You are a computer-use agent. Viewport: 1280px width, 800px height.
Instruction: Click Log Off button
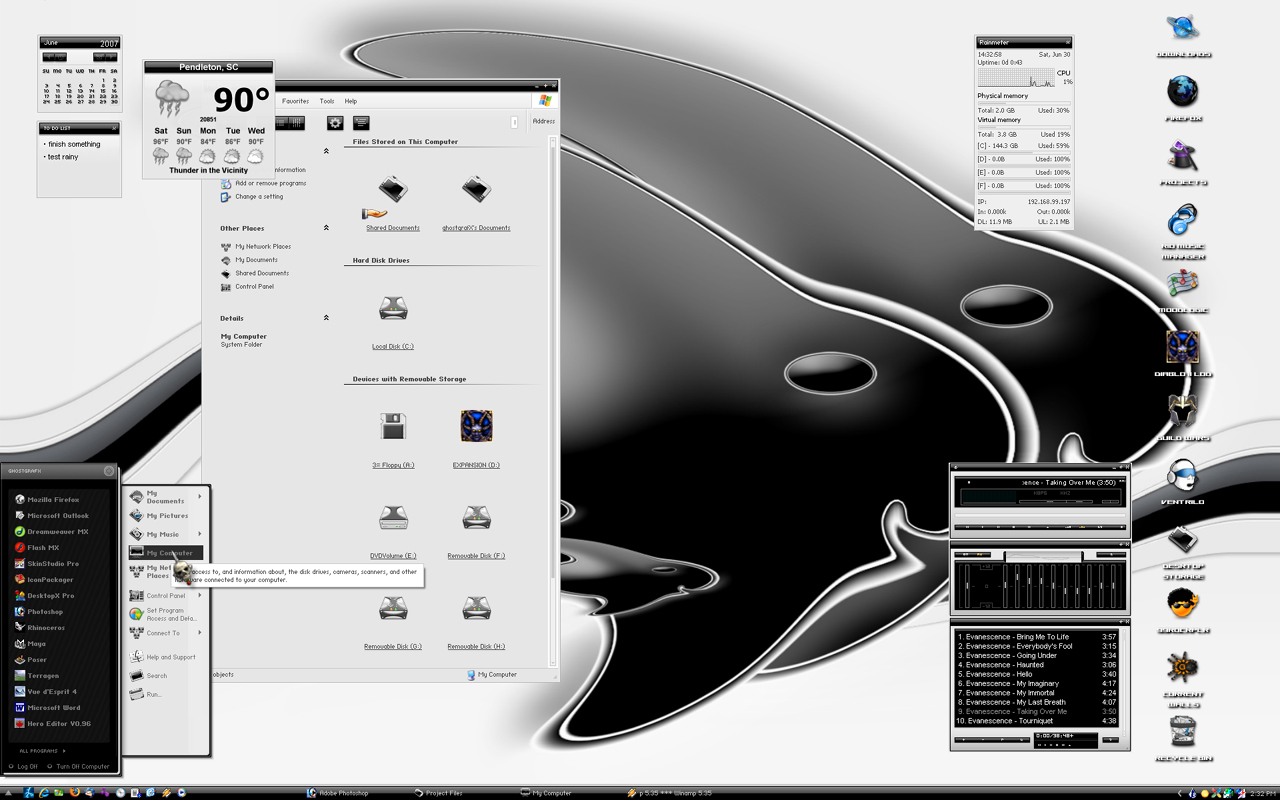[x=23, y=767]
